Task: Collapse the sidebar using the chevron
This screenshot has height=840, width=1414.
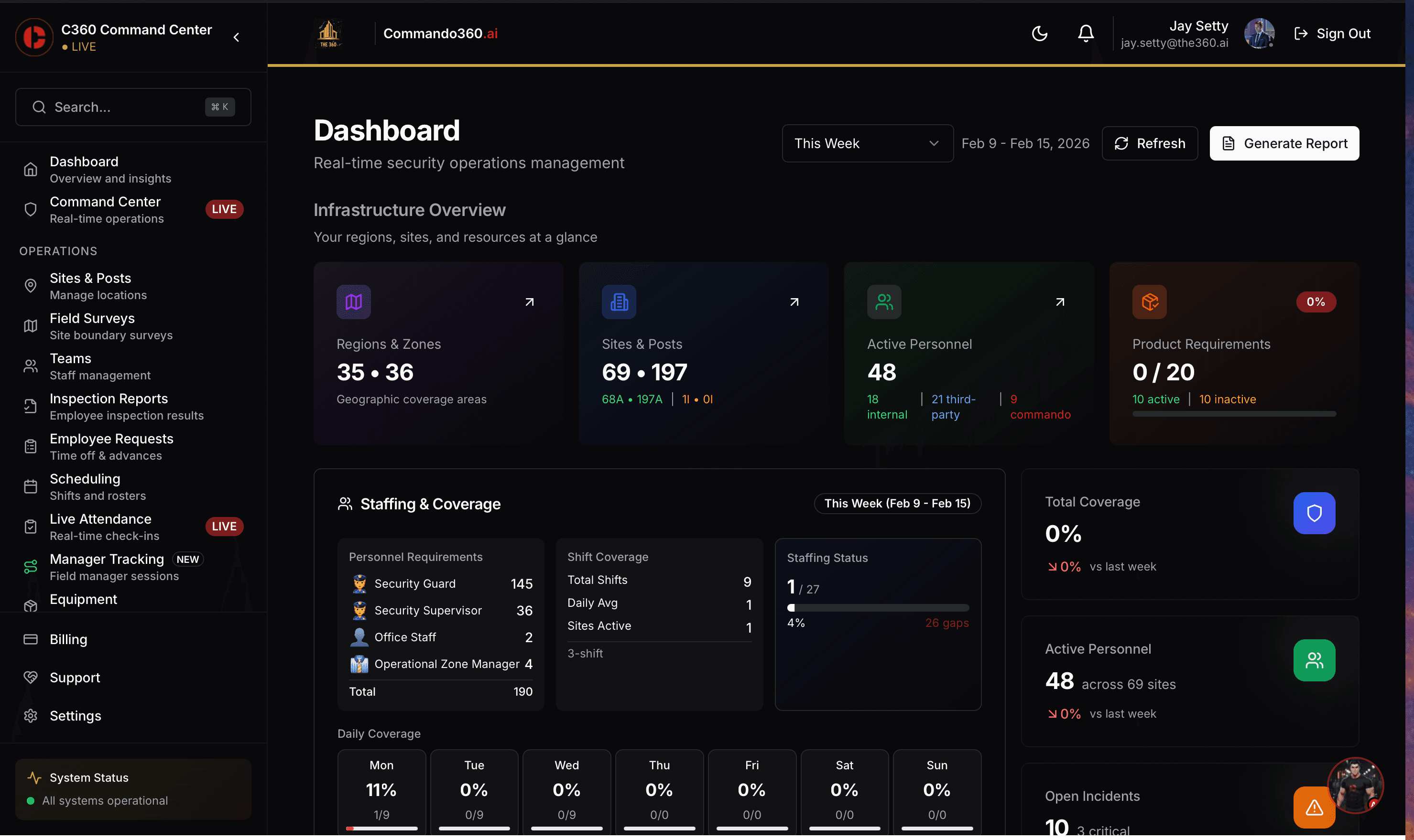Action: (236, 37)
